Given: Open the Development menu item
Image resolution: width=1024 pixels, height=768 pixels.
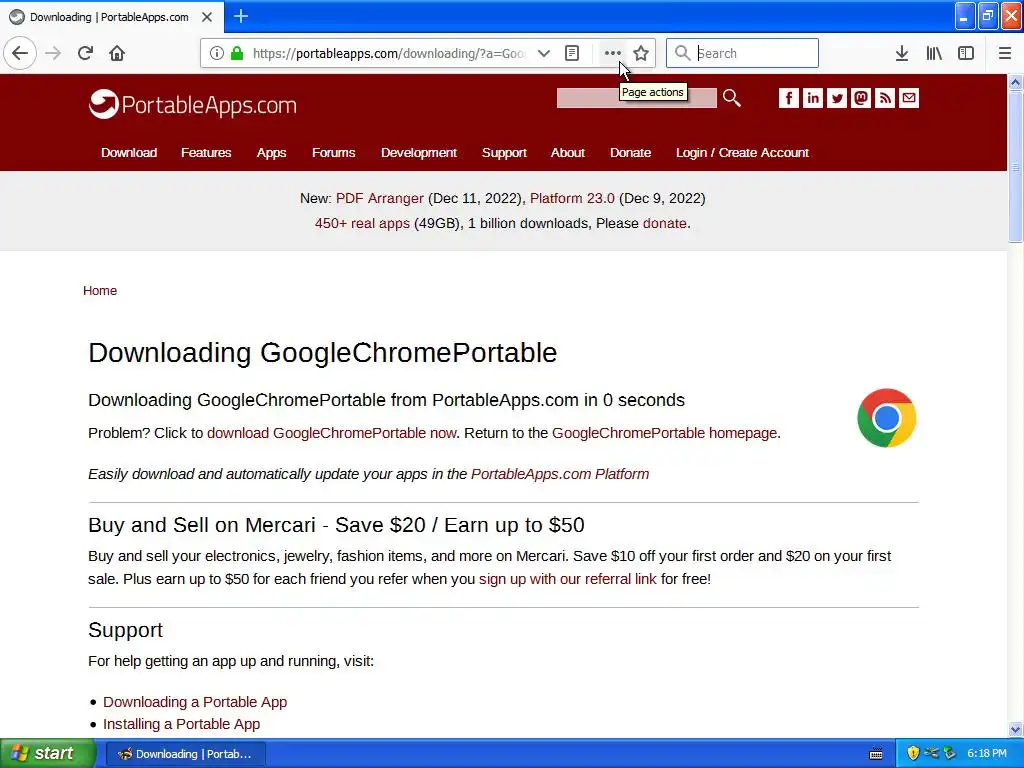Looking at the screenshot, I should [419, 152].
